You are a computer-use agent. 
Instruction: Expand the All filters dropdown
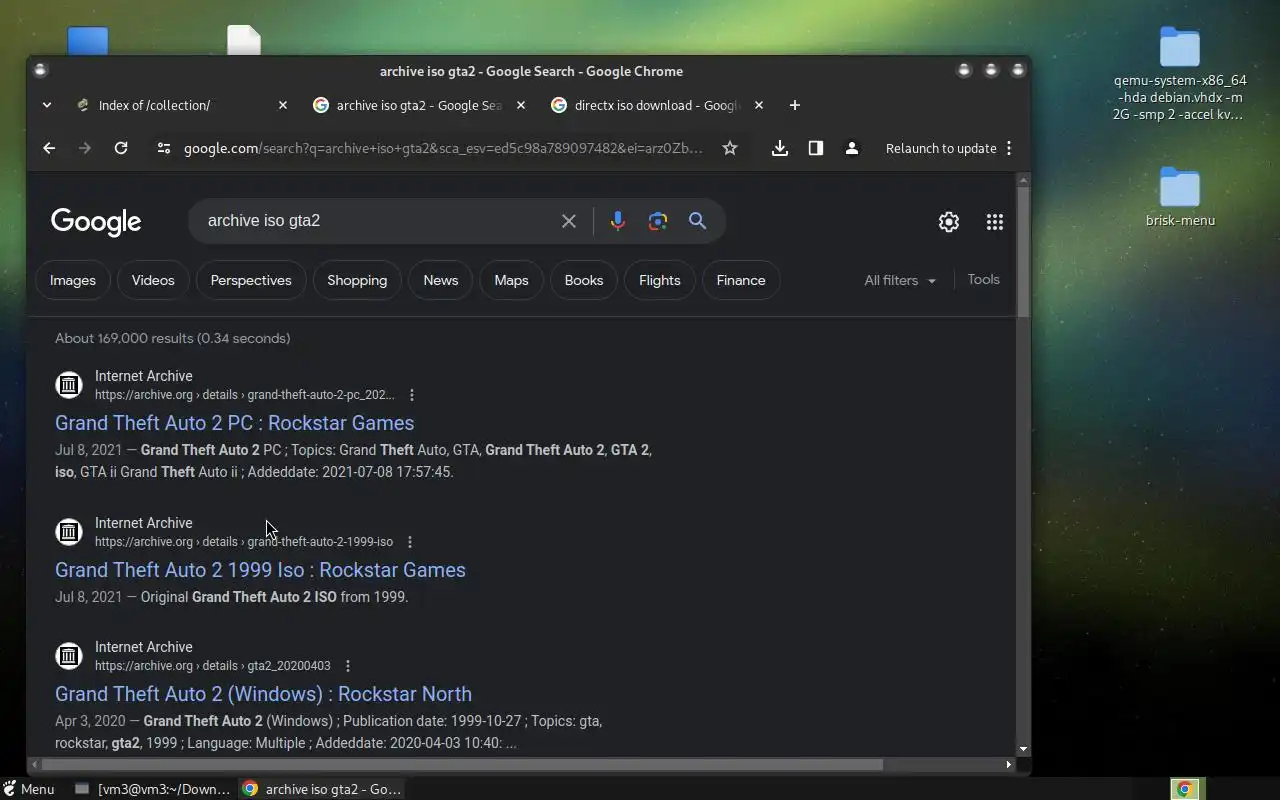[x=900, y=280]
